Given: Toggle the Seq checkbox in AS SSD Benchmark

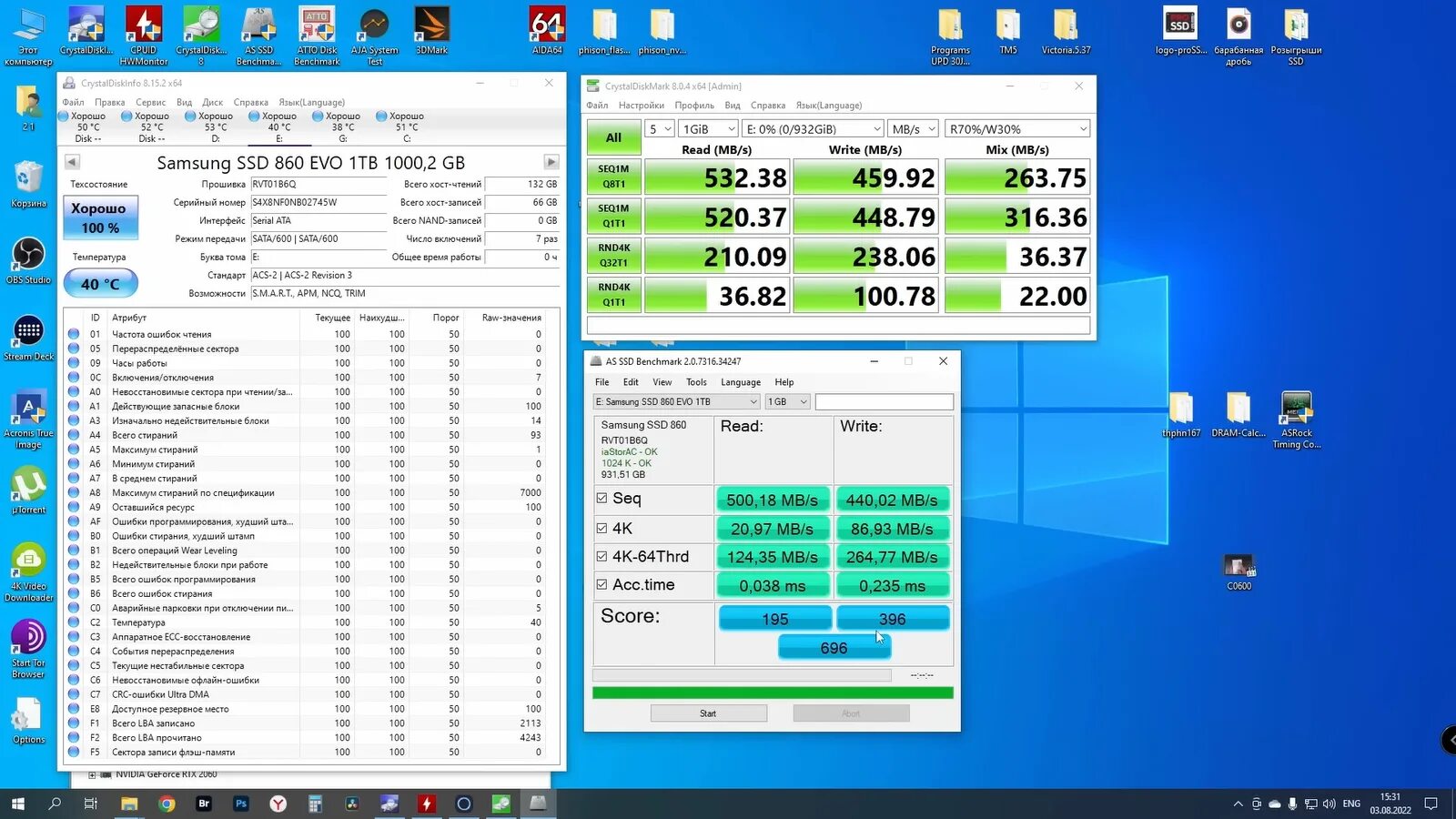Looking at the screenshot, I should 602,499.
